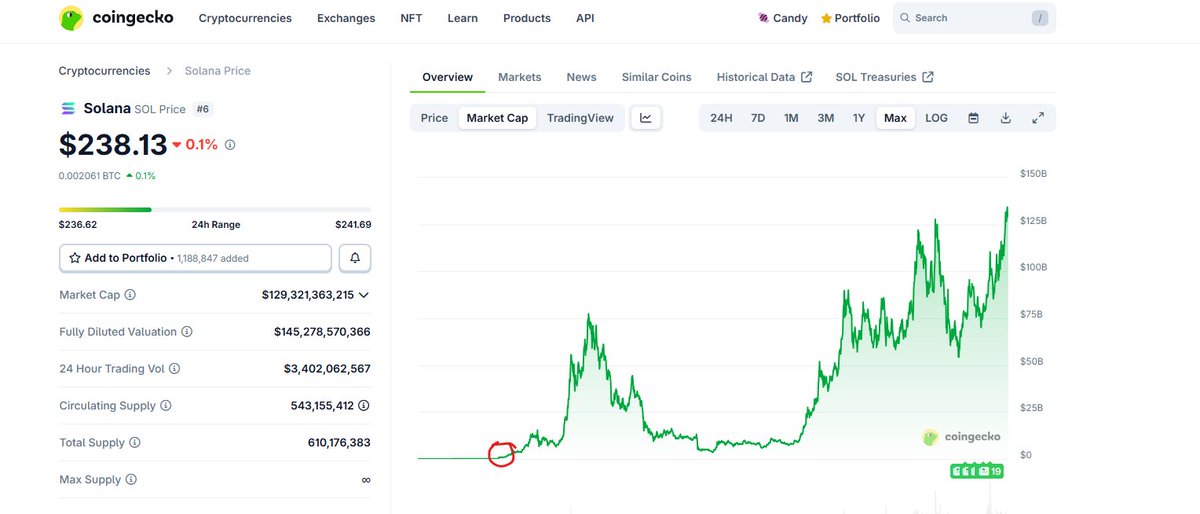Select Market Cap chart view

coord(497,118)
